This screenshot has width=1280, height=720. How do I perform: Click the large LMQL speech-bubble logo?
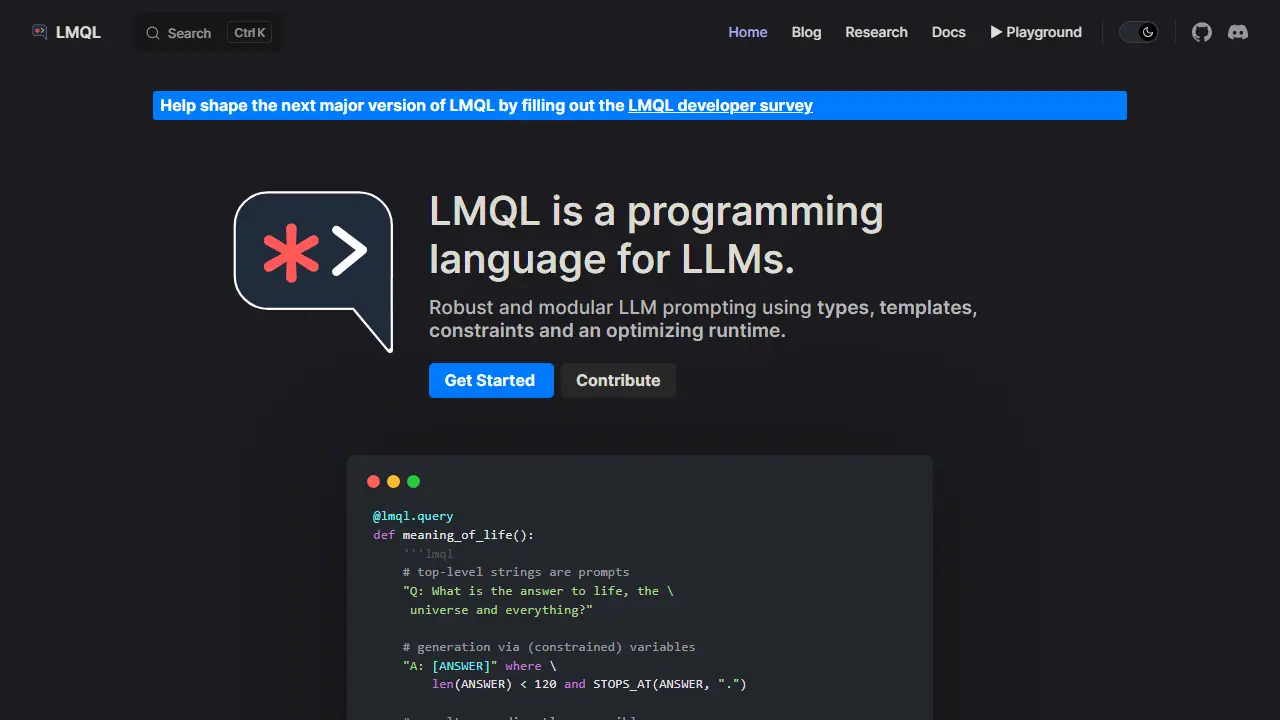(313, 272)
